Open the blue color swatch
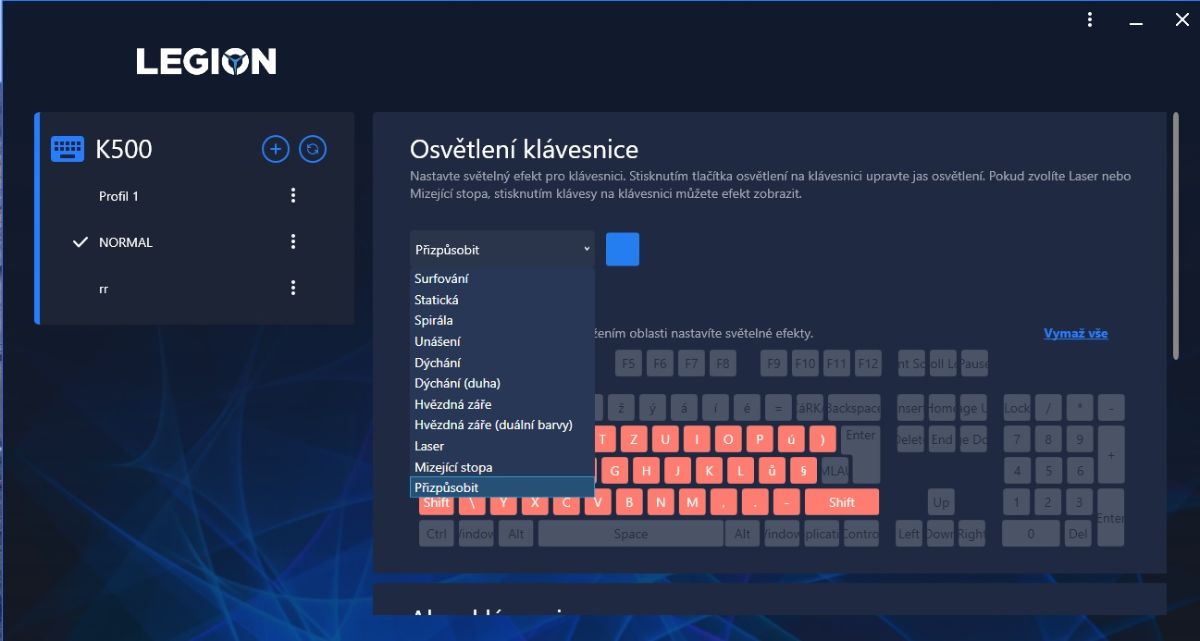 coord(622,249)
